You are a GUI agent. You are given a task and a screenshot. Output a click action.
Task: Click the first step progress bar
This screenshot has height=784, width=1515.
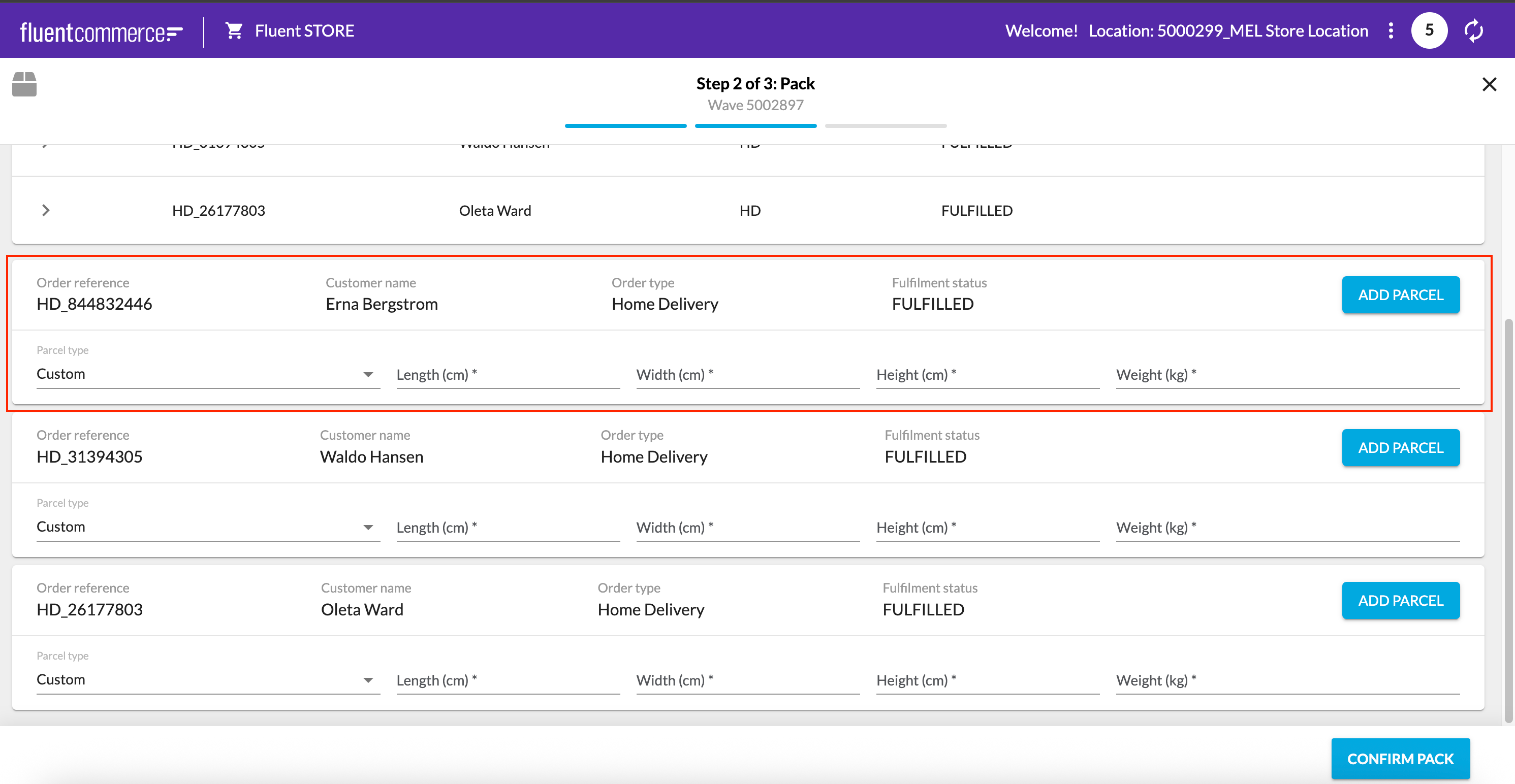click(625, 126)
